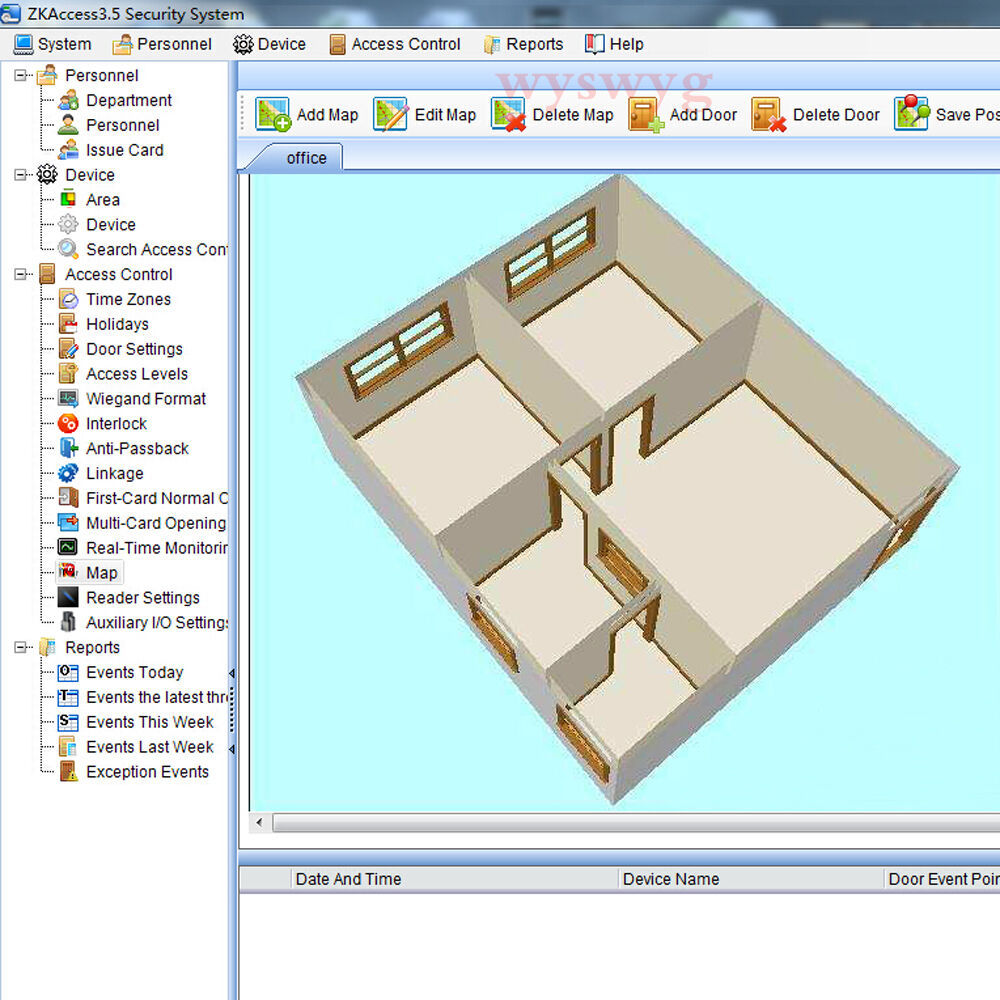1000x1000 pixels.
Task: Click the Date And Time column header
Action: (x=348, y=879)
